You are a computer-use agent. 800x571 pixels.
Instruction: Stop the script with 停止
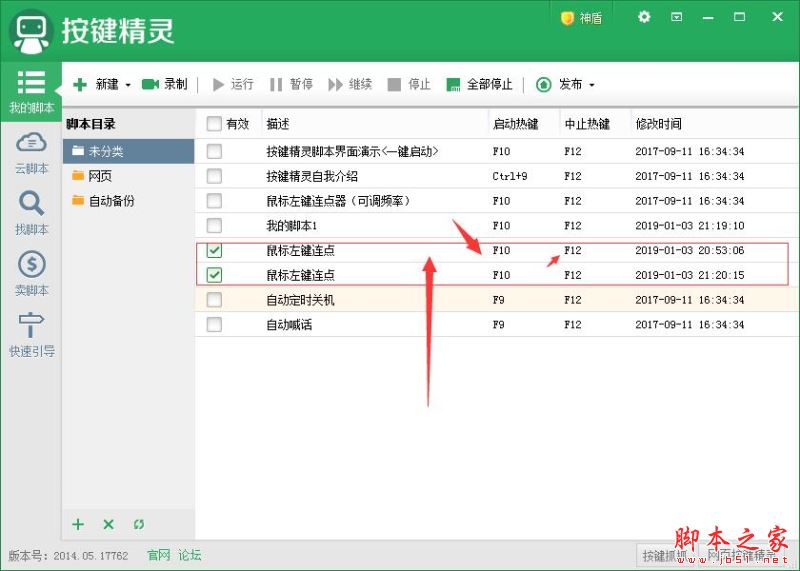(x=409, y=84)
